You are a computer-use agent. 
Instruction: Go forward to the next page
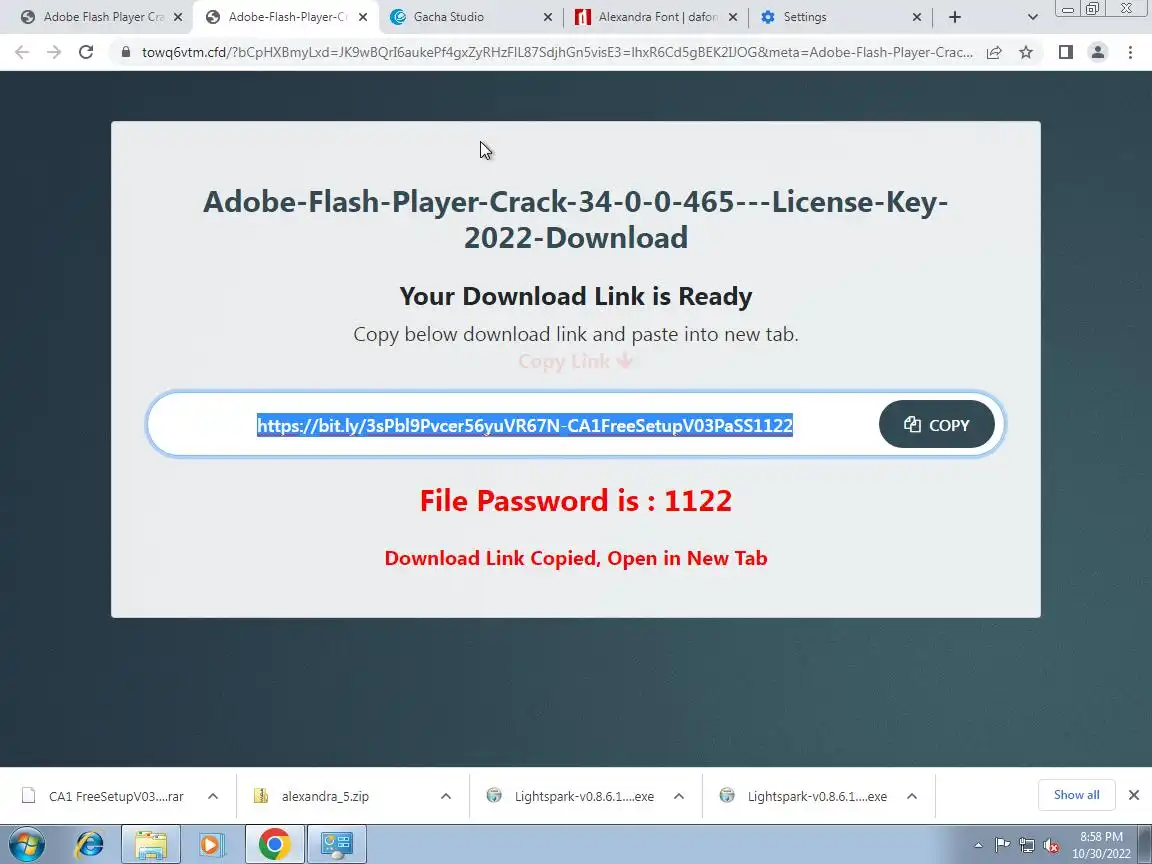tap(54, 52)
